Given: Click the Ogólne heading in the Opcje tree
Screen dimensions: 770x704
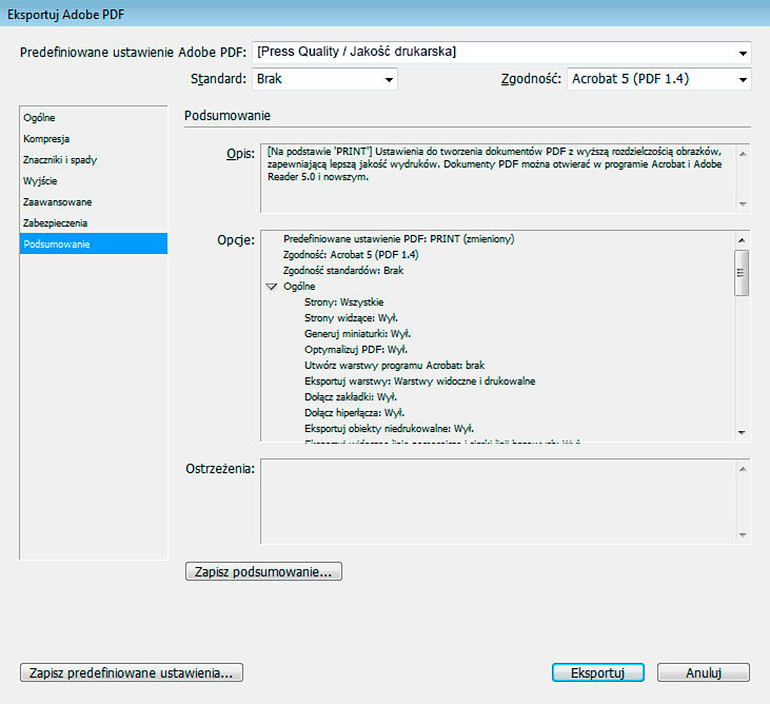Looking at the screenshot, I should click(299, 286).
